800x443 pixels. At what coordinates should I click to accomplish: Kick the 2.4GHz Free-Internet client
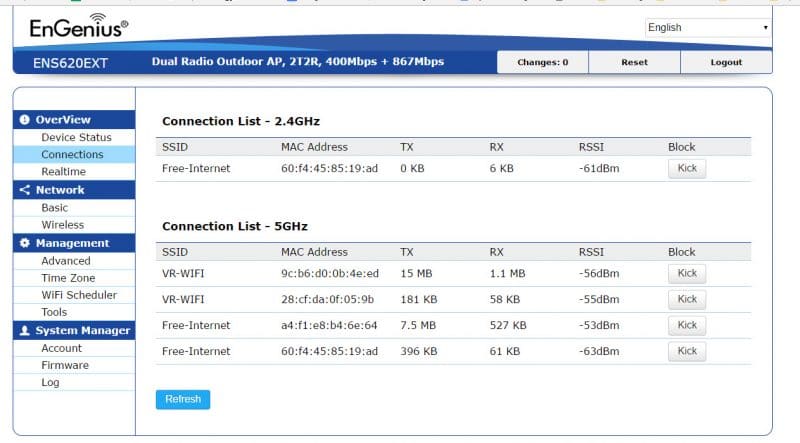[686, 168]
